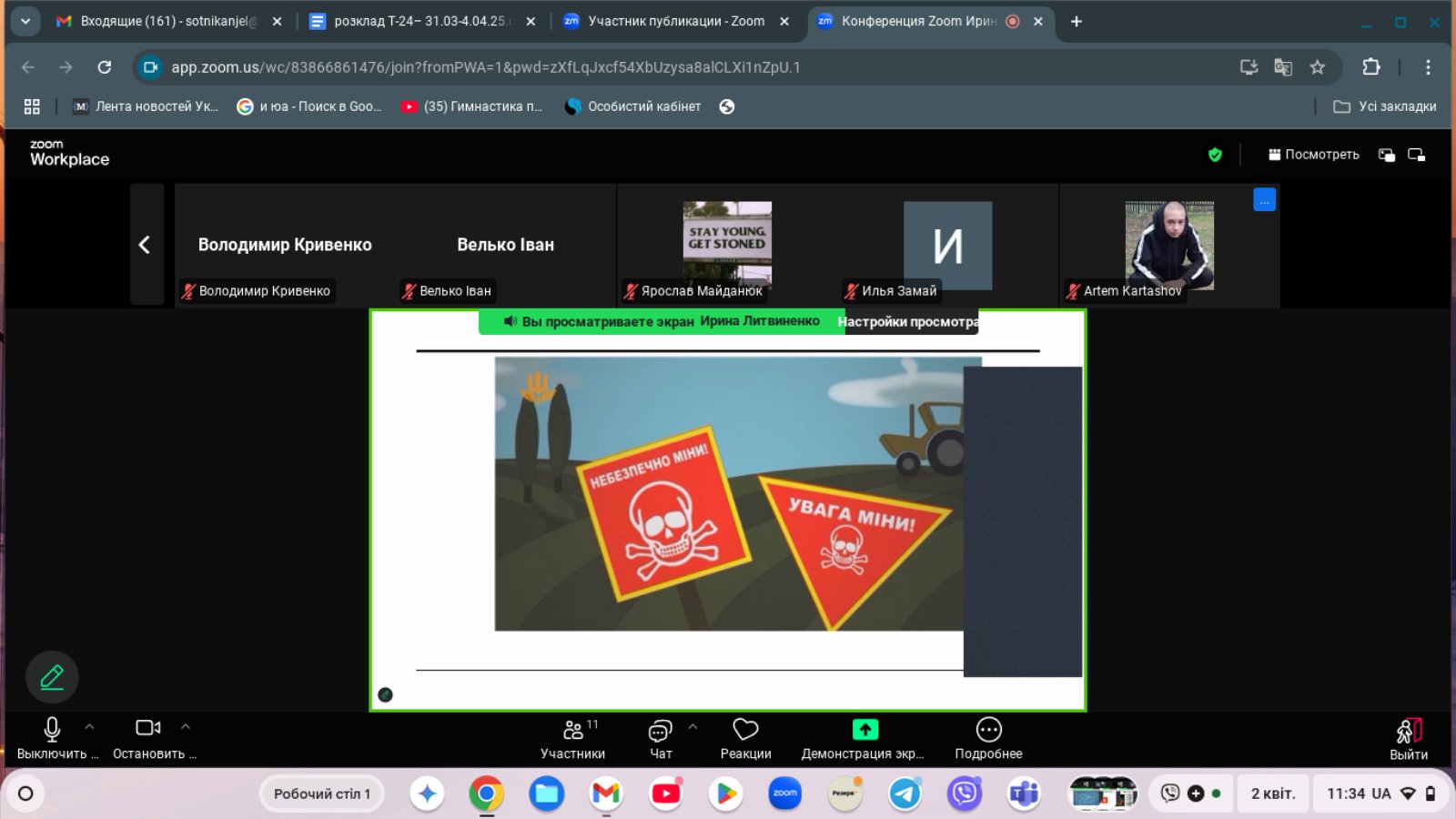Click the Zoom Workplace logo
This screenshot has height=819, width=1456.
point(69,153)
